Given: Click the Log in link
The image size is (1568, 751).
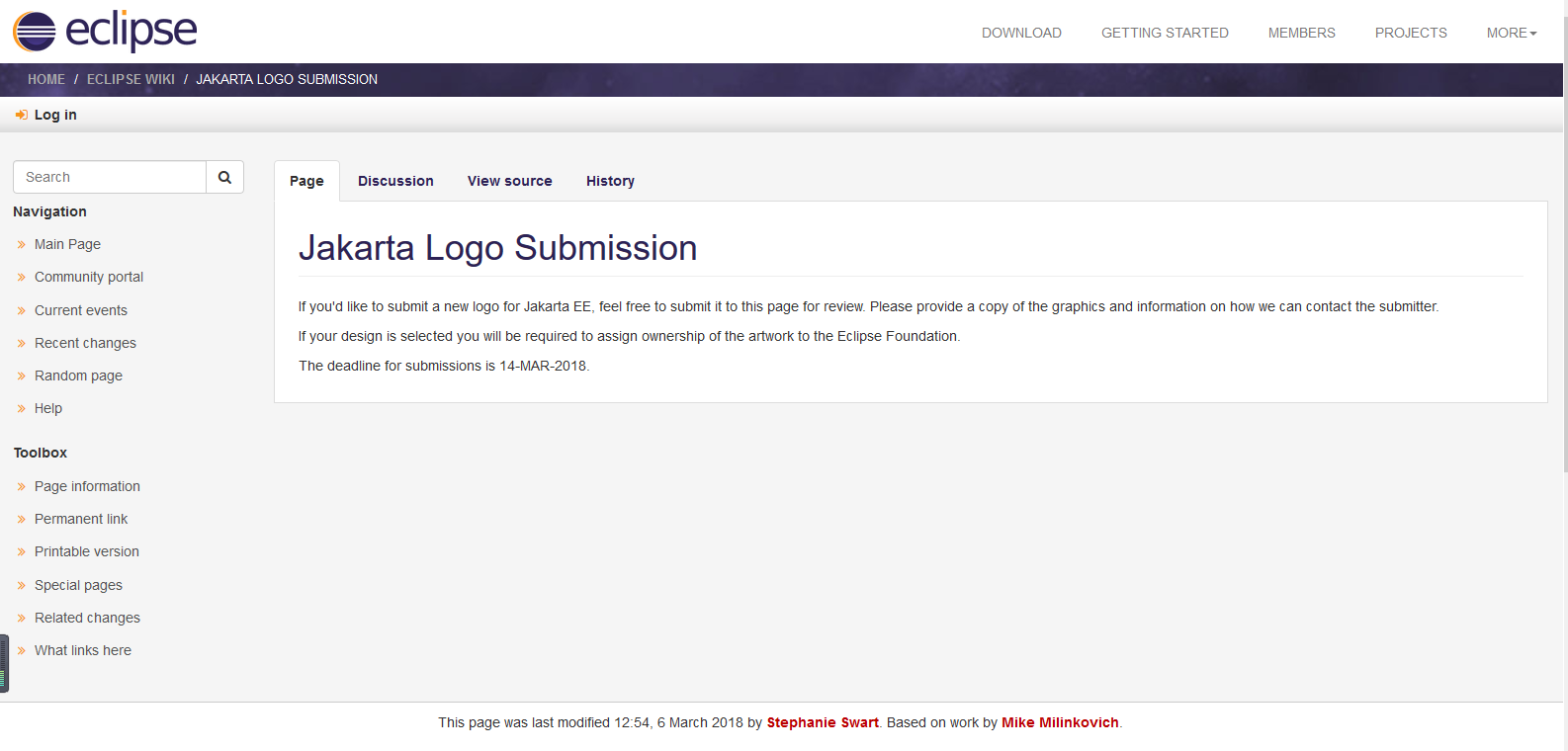Looking at the screenshot, I should pyautogui.click(x=55, y=115).
